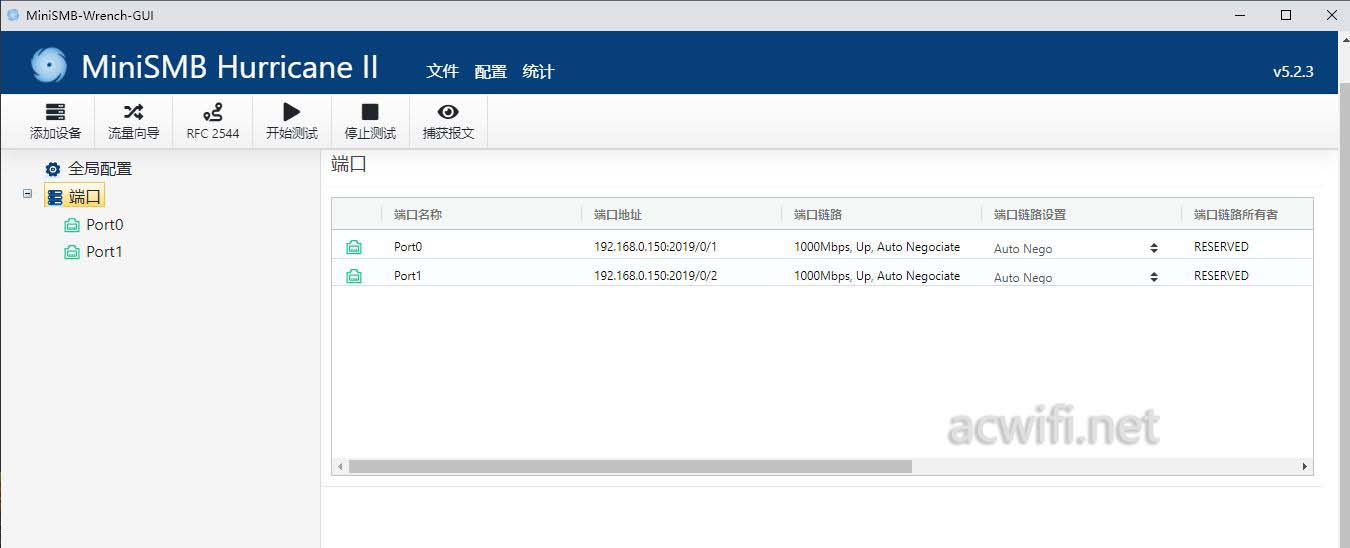Click Port1 link status 1000Mbps cell
Screen dimensions: 1350x548
[877, 275]
